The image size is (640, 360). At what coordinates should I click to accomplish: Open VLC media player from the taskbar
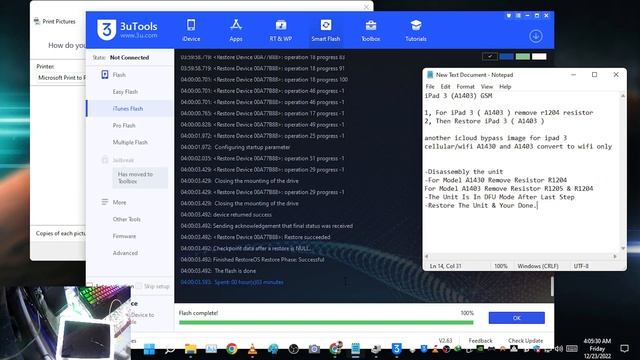tap(252, 349)
